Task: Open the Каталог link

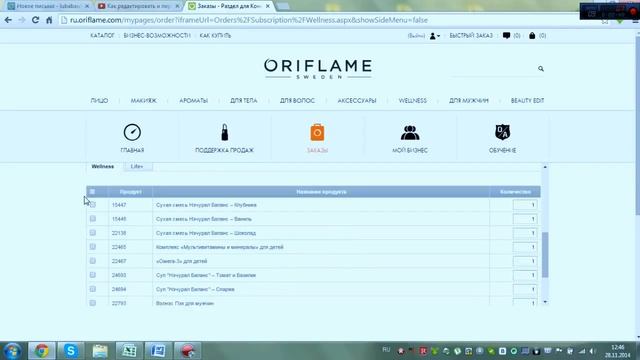Action: coord(102,36)
